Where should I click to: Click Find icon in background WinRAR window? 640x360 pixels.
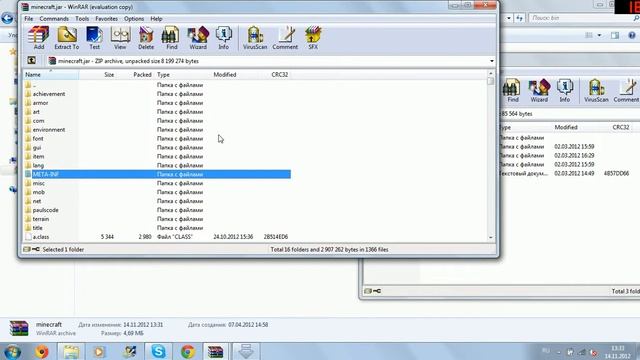coord(513,90)
